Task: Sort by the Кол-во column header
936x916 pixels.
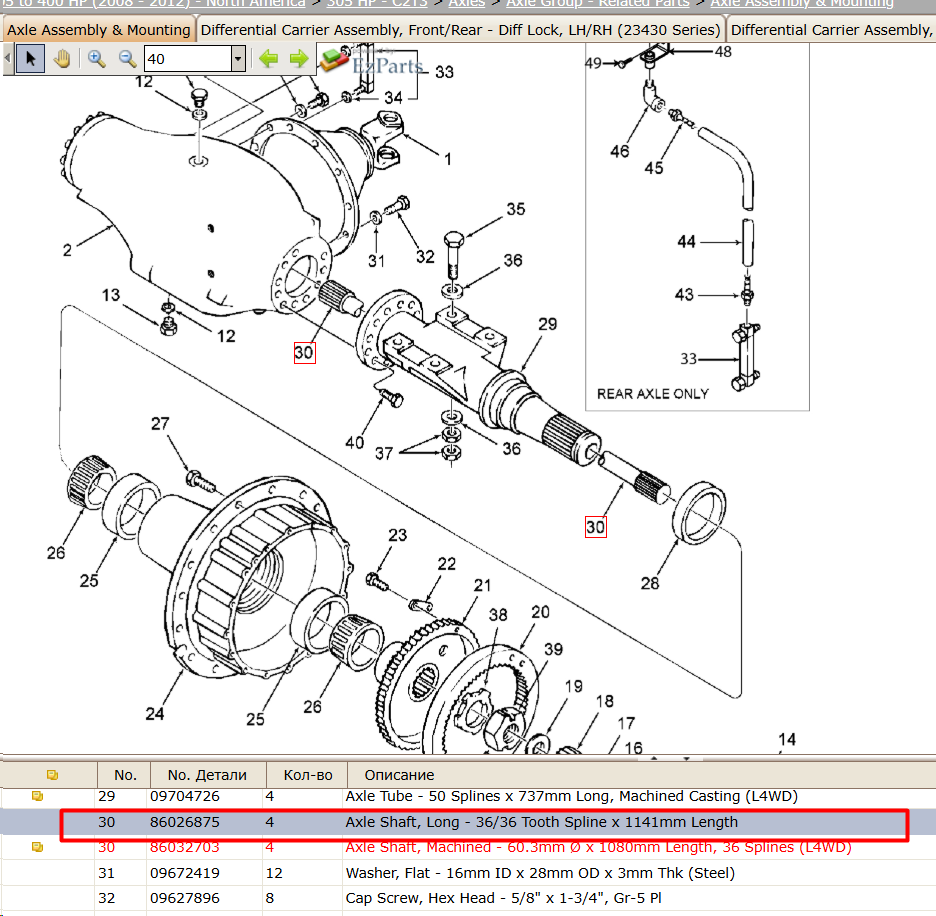Action: [x=307, y=775]
